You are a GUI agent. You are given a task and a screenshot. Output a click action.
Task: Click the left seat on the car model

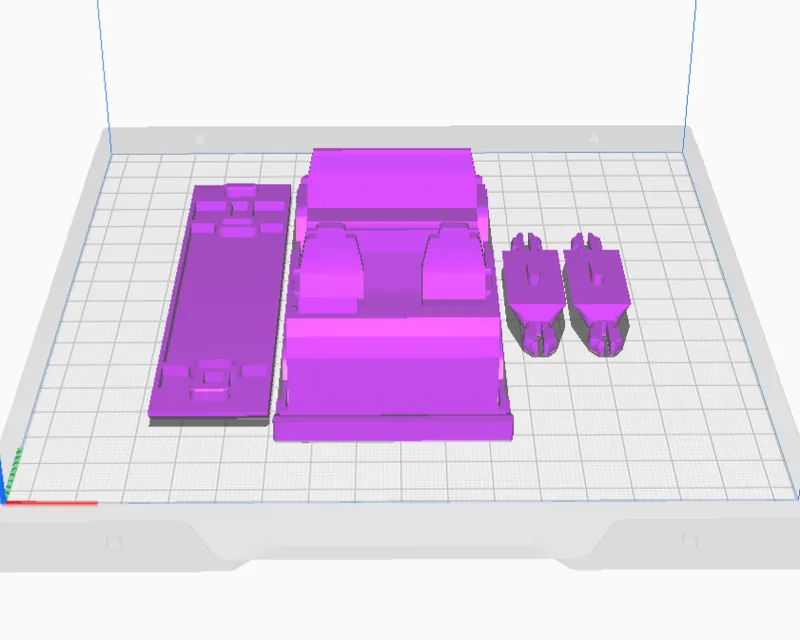pyautogui.click(x=329, y=269)
